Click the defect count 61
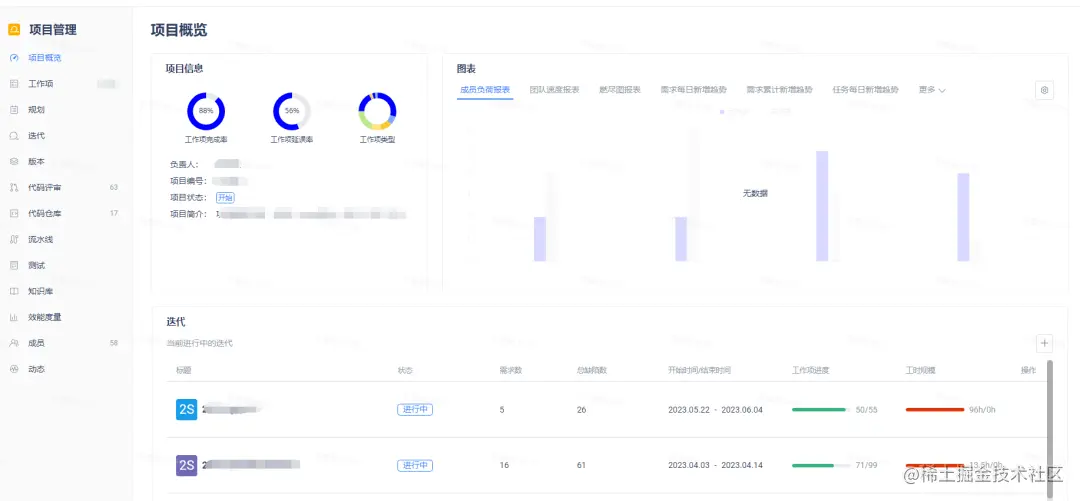Image resolution: width=1080 pixels, height=501 pixels. click(x=581, y=465)
